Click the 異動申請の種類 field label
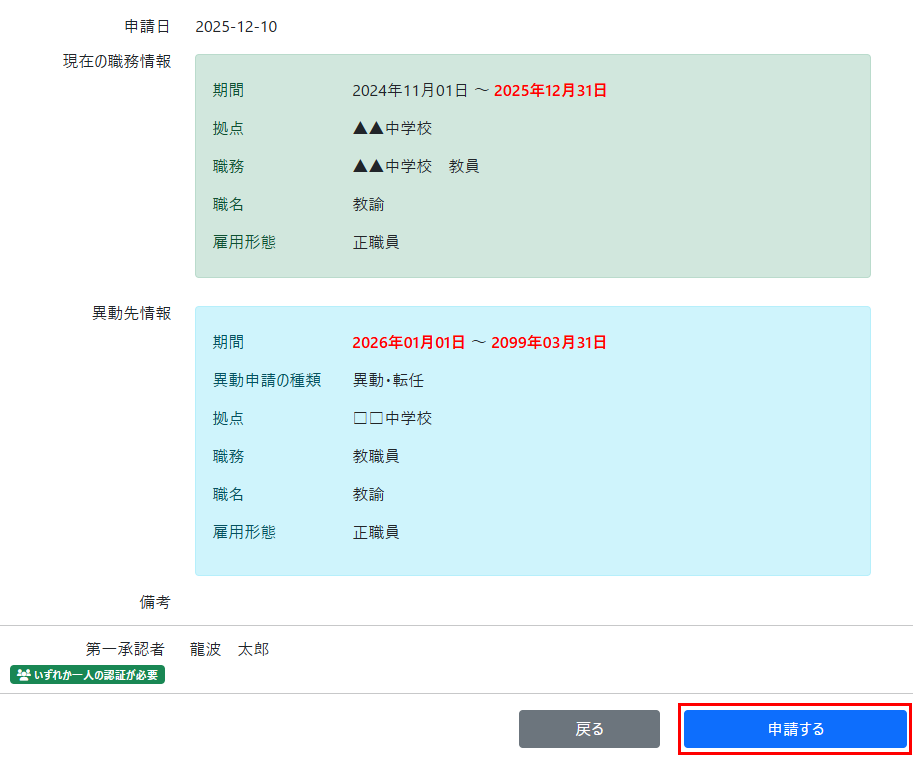913x773 pixels. [267, 380]
